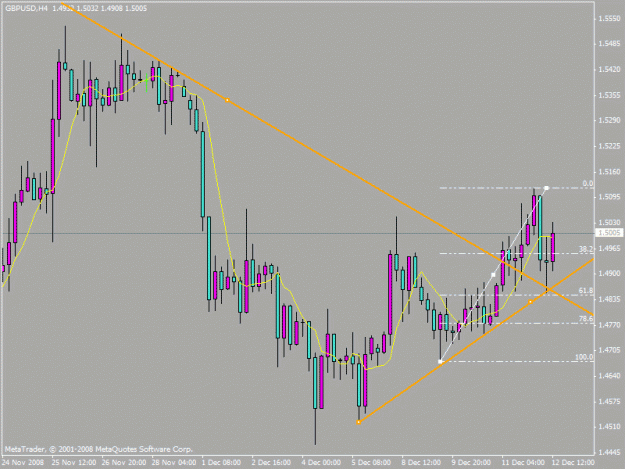
Task: Click the 1.5225 price axis label
Action: tap(609, 146)
